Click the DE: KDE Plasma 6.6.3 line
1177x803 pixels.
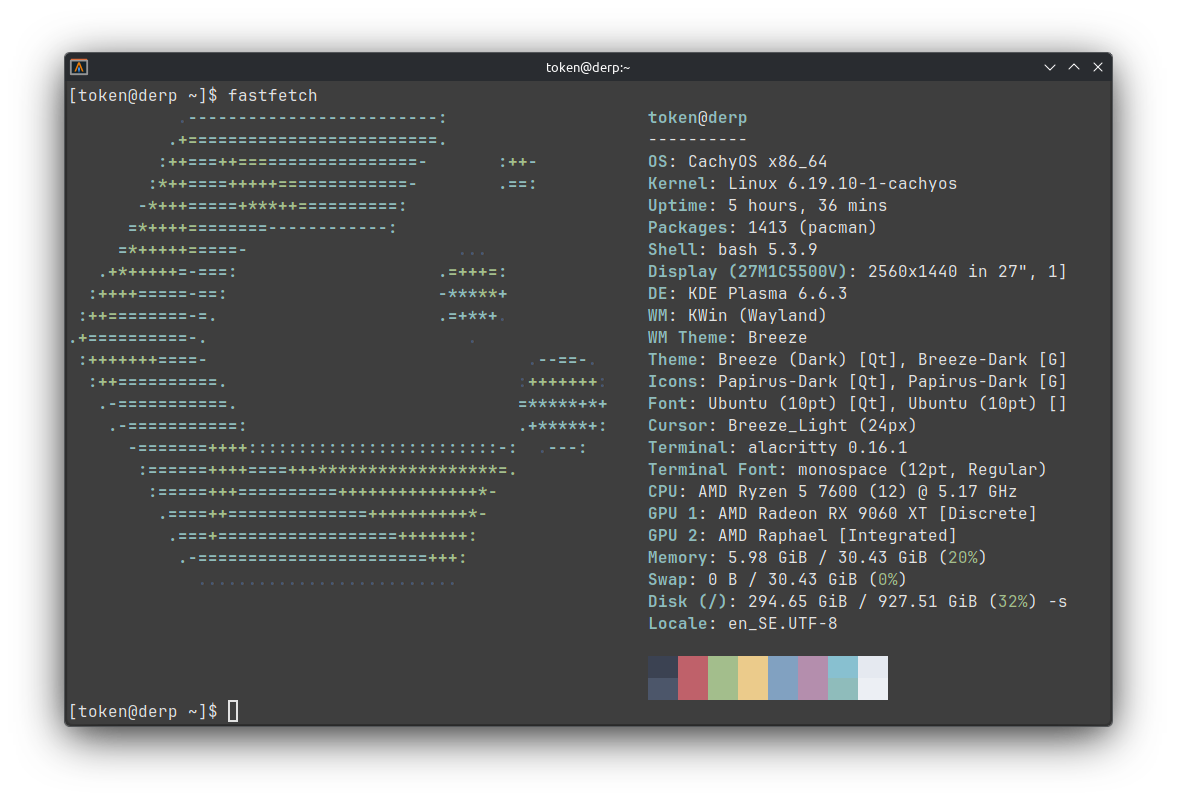click(748, 293)
